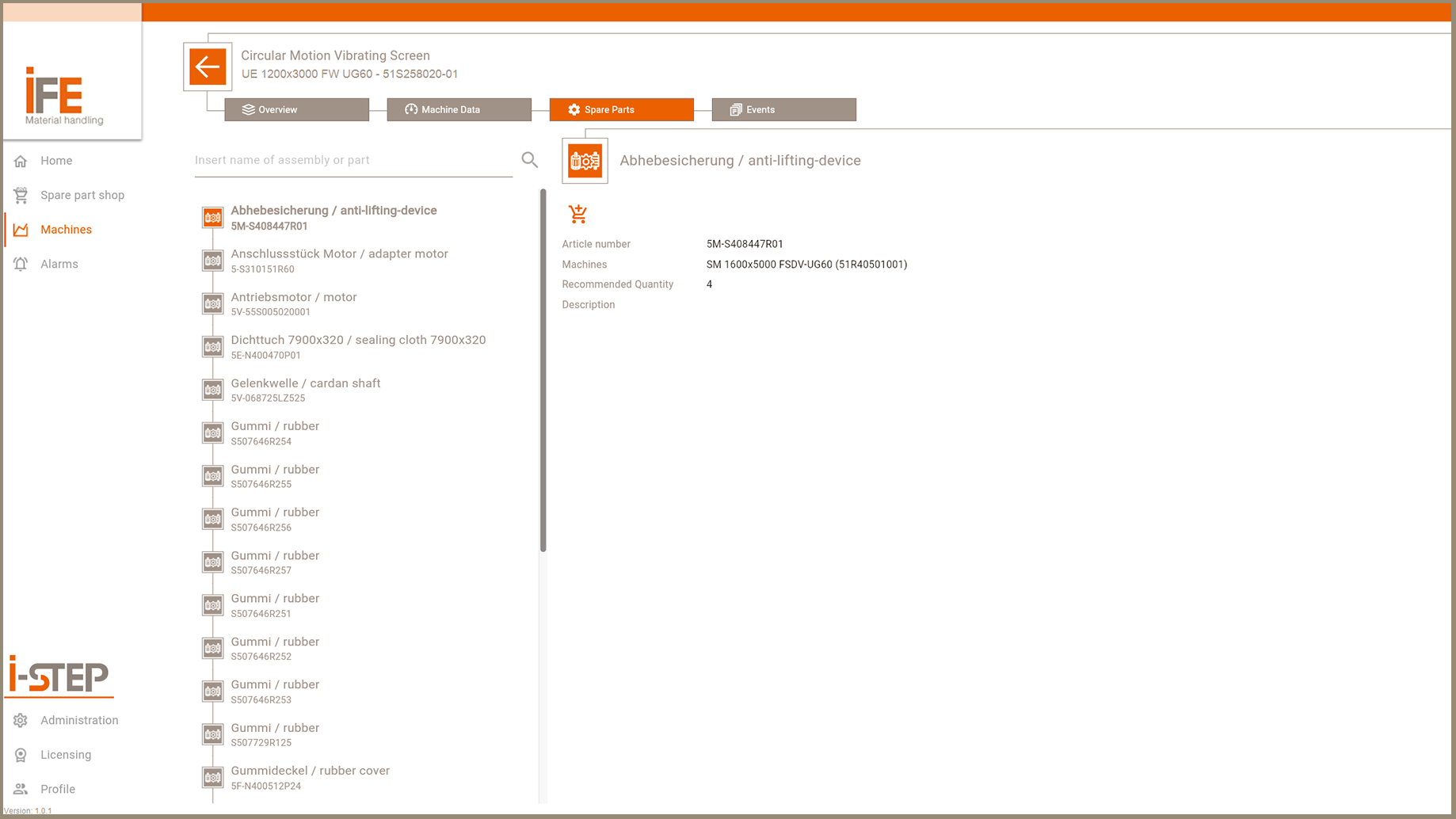Click the spare parts list scrollbar
The width and height of the screenshot is (1456, 819).
(x=543, y=371)
